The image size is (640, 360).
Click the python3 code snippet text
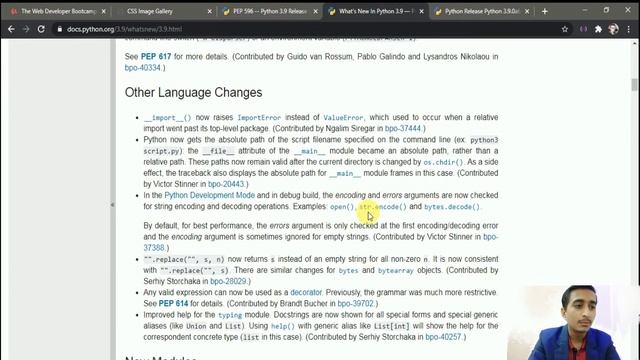tap(484, 140)
